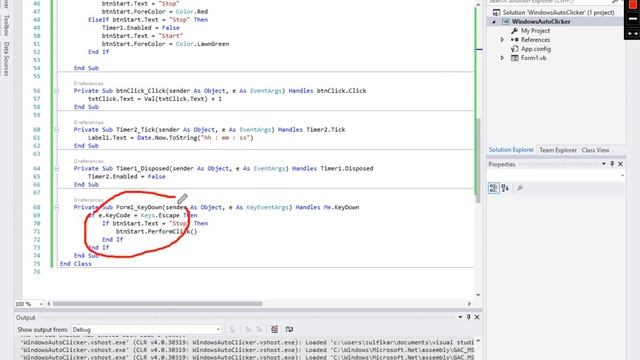Click the Output panel title
640x360 pixels.
point(25,317)
